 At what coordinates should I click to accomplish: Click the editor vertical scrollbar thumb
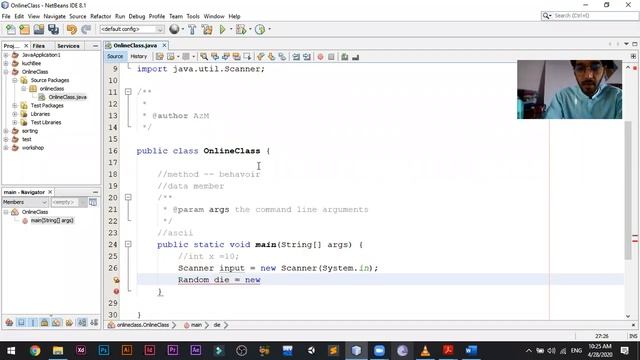coord(628,190)
